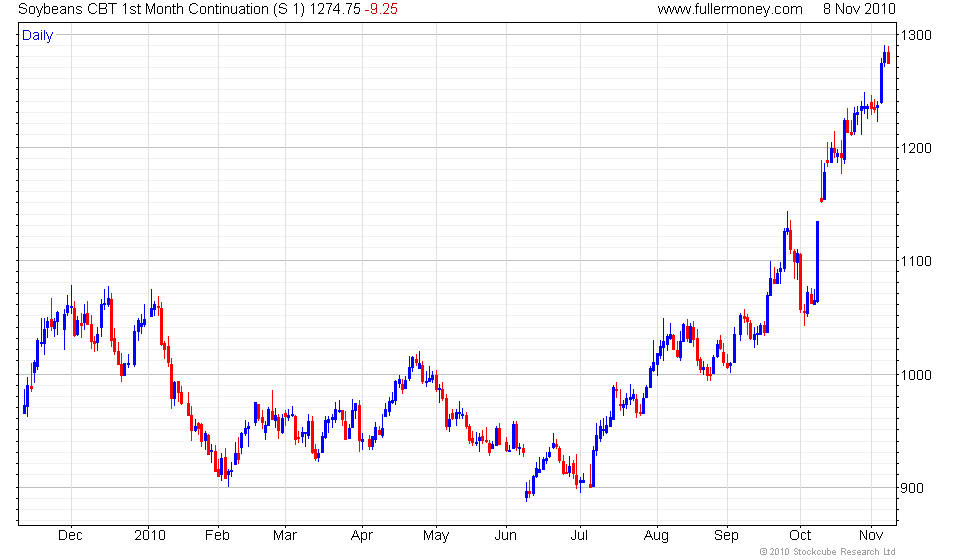Click the 1000 price axis label

tap(916, 375)
